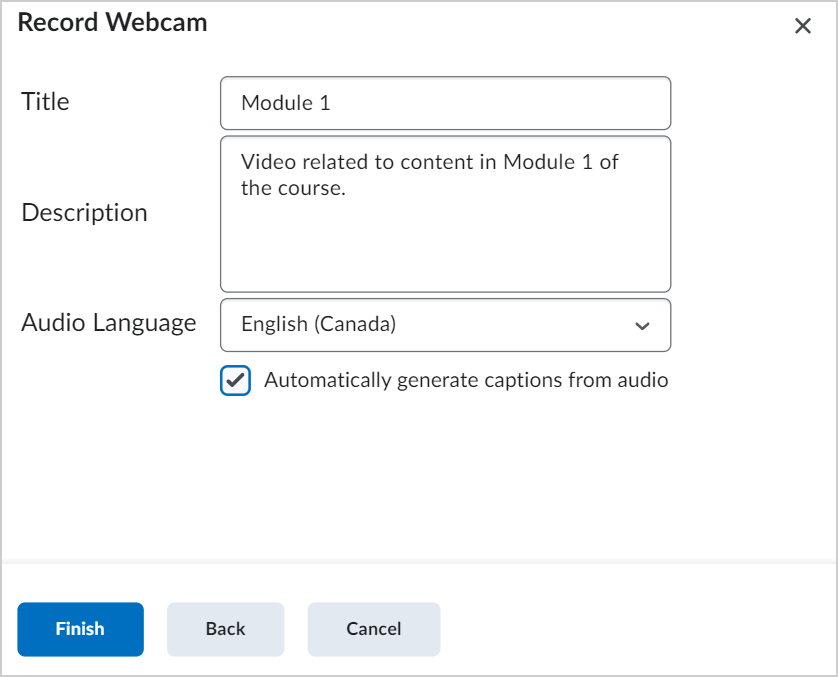Select the English (Canada) combo box value
The width and height of the screenshot is (838, 677).
click(x=320, y=325)
